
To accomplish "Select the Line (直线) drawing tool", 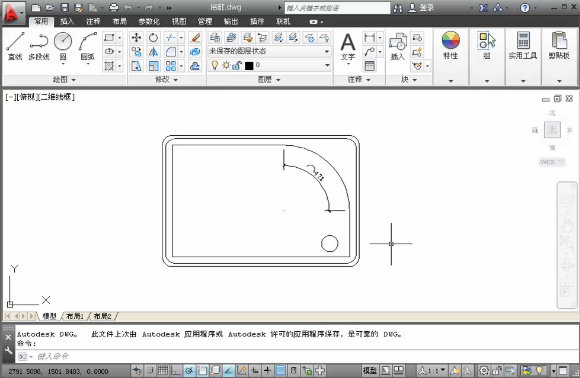I will [x=15, y=46].
